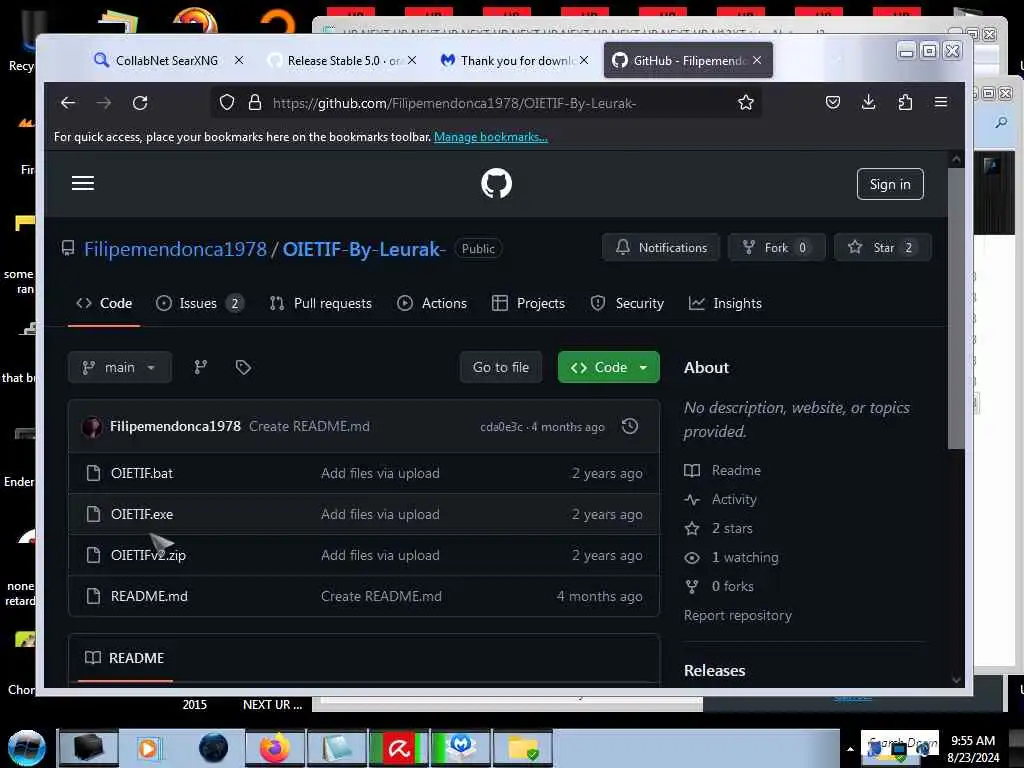The image size is (1024, 768).
Task: Open the Projects tab
Action: click(528, 304)
